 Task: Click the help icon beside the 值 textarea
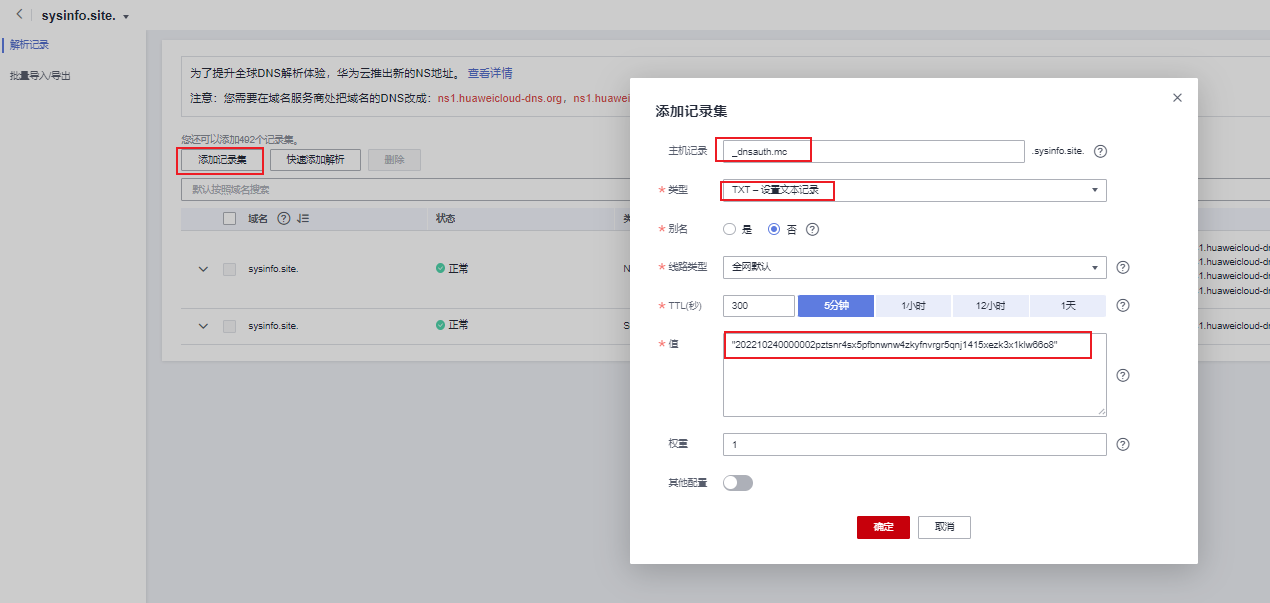tap(1122, 375)
